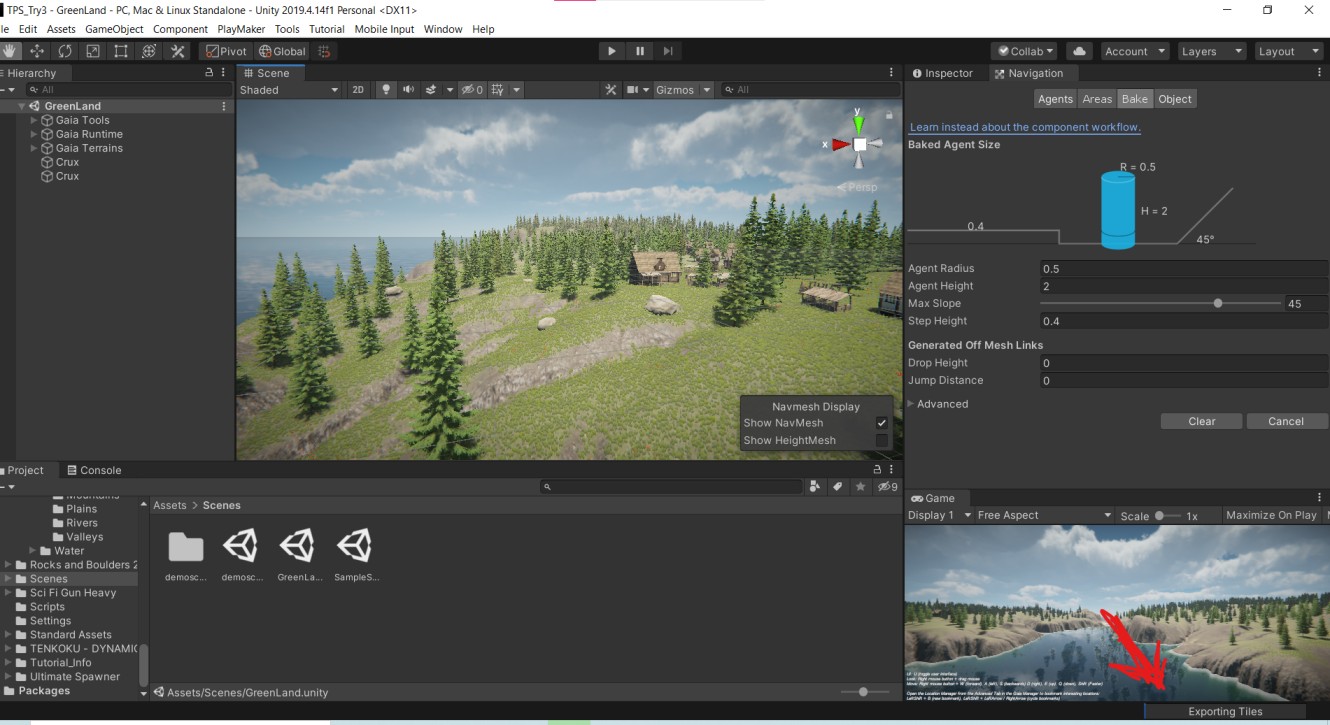1330x725 pixels.
Task: Toggle Pivot handle position button
Action: coord(227,51)
